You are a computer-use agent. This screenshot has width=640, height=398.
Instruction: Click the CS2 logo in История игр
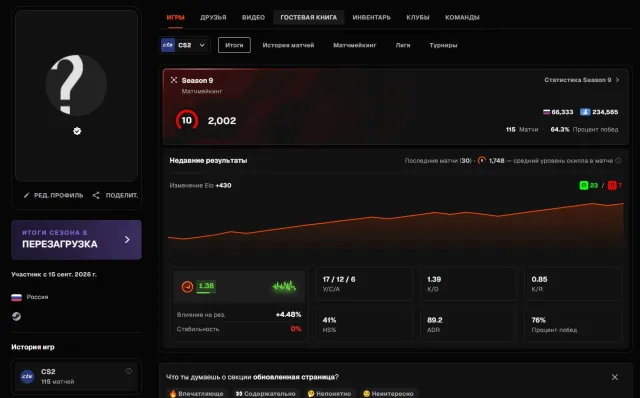27,376
